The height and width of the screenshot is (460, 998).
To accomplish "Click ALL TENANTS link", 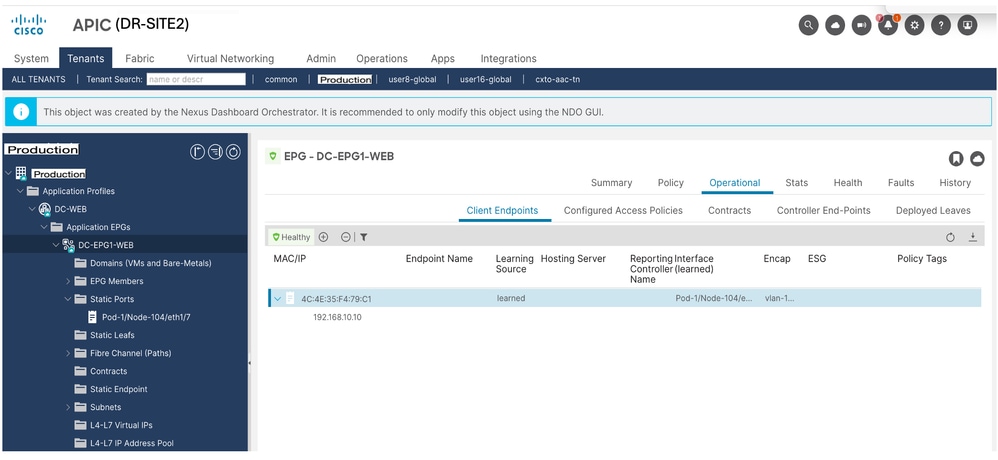I will point(38,80).
